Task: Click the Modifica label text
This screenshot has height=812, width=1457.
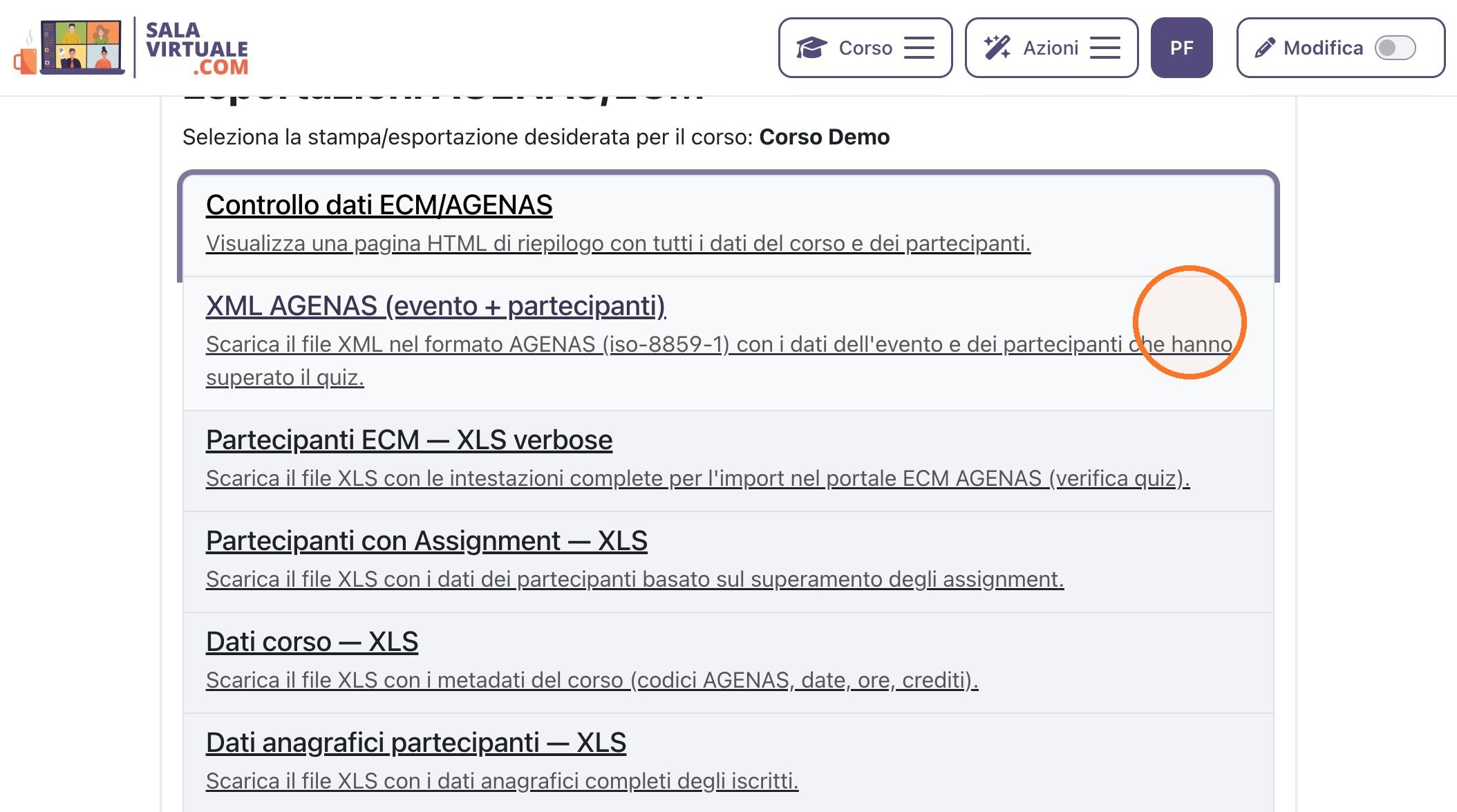Action: coord(1323,48)
